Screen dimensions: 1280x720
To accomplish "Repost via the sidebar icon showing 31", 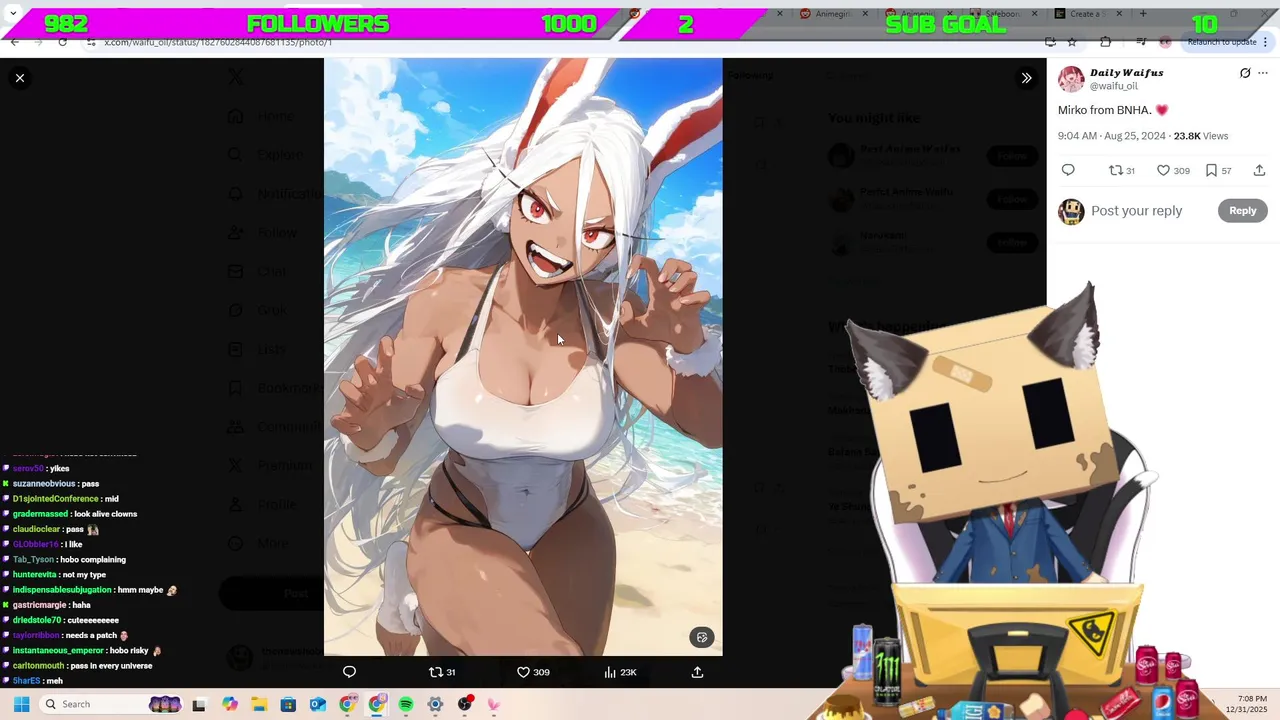I will (1122, 170).
